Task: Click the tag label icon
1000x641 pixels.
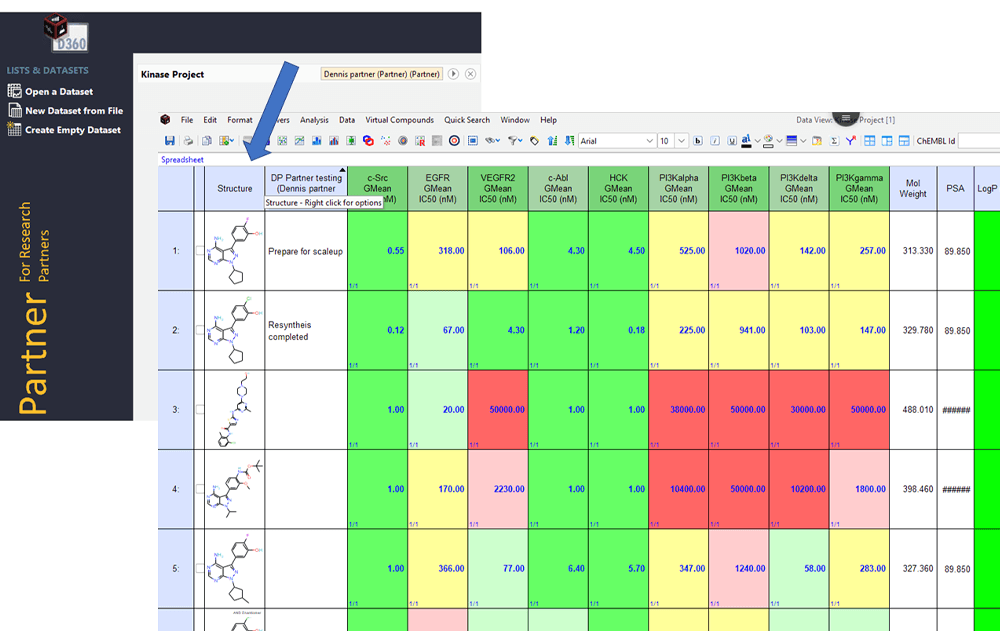Action: pyautogui.click(x=534, y=141)
